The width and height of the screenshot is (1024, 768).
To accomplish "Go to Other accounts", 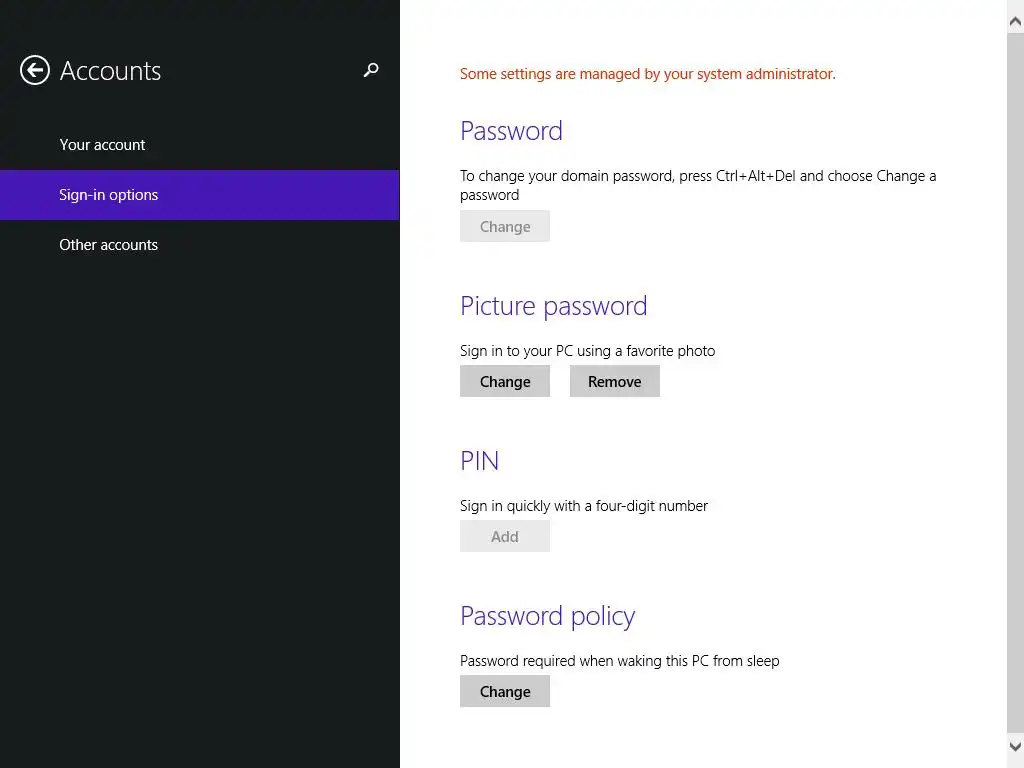I will [109, 245].
